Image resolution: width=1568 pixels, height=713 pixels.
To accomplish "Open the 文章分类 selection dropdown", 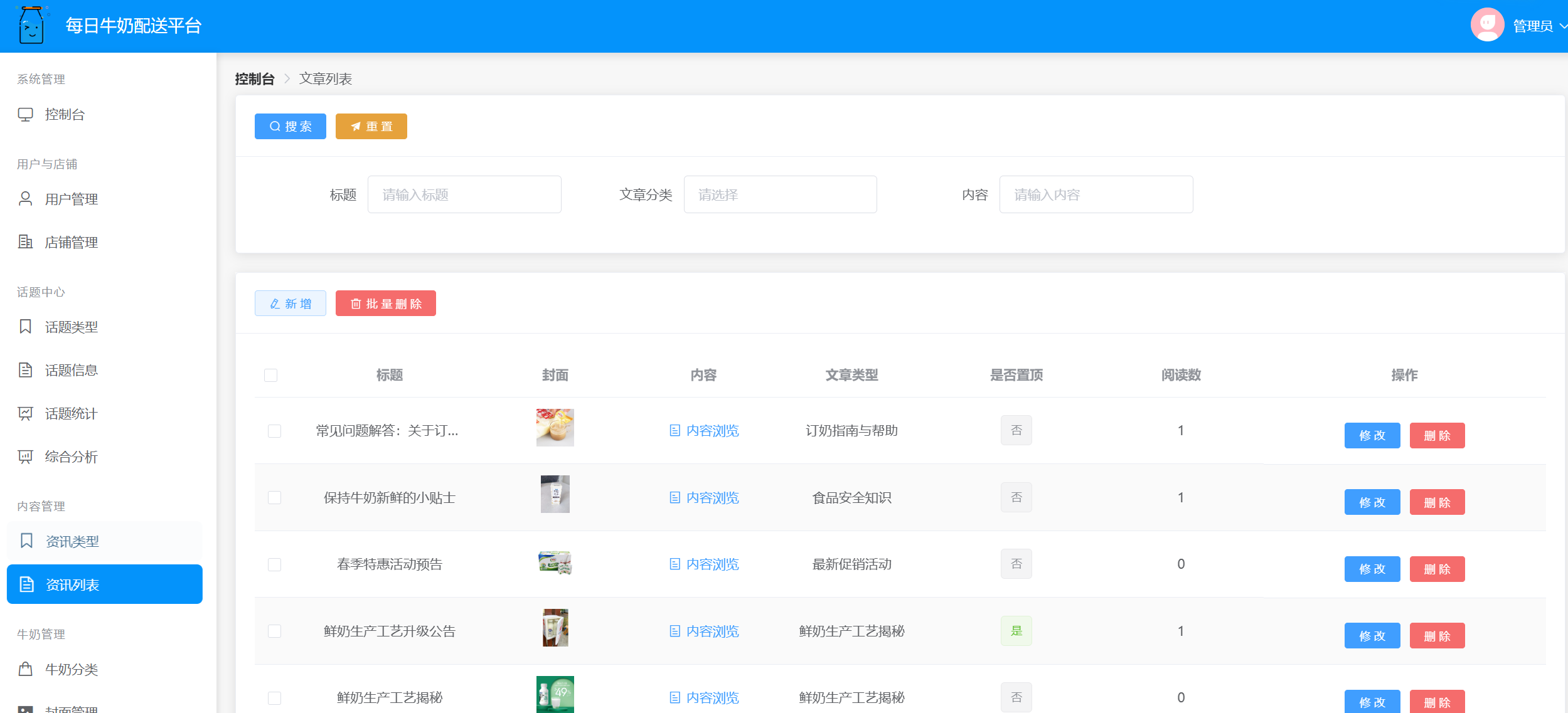I will (x=780, y=194).
